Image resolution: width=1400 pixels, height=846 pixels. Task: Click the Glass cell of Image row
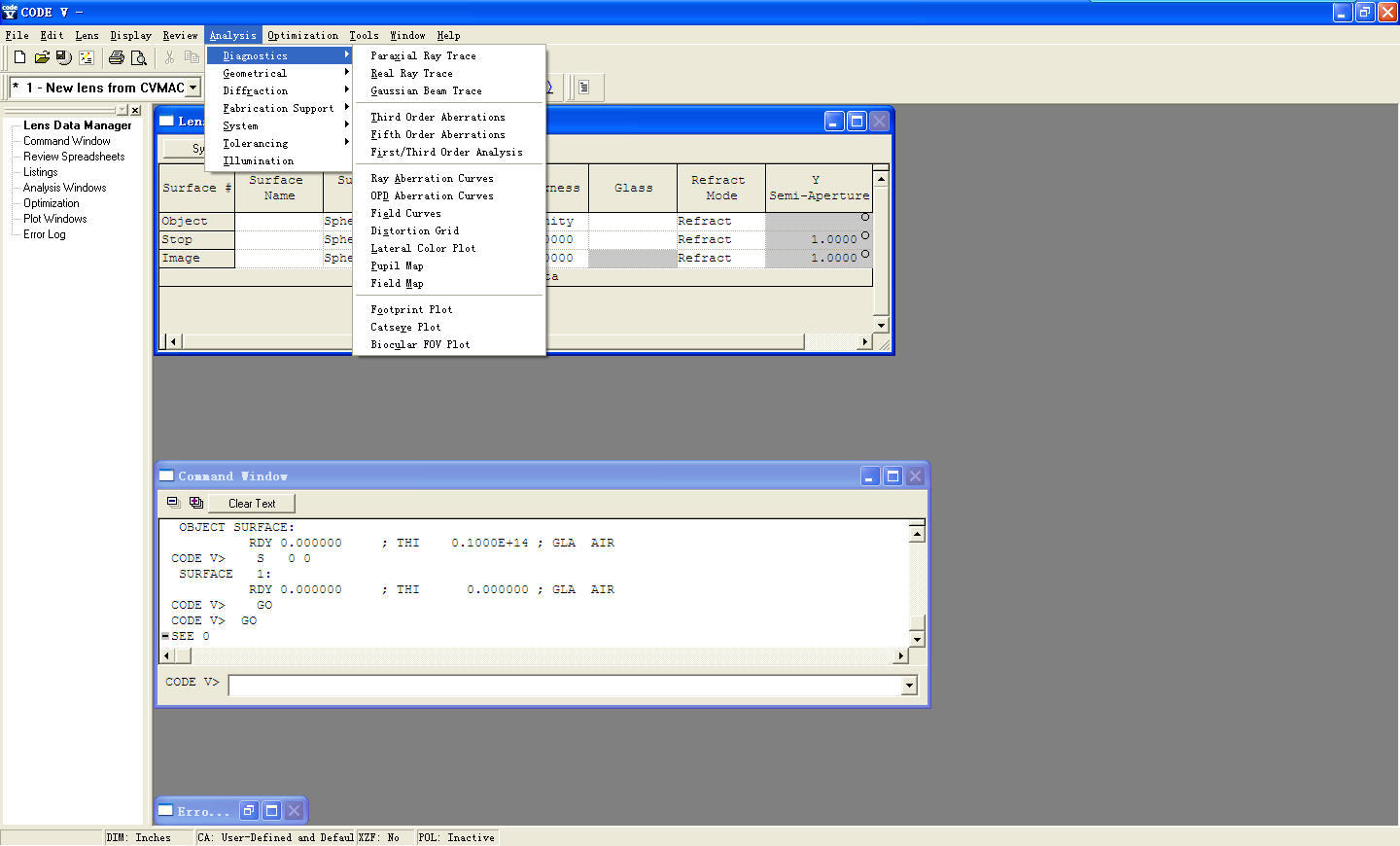click(633, 258)
